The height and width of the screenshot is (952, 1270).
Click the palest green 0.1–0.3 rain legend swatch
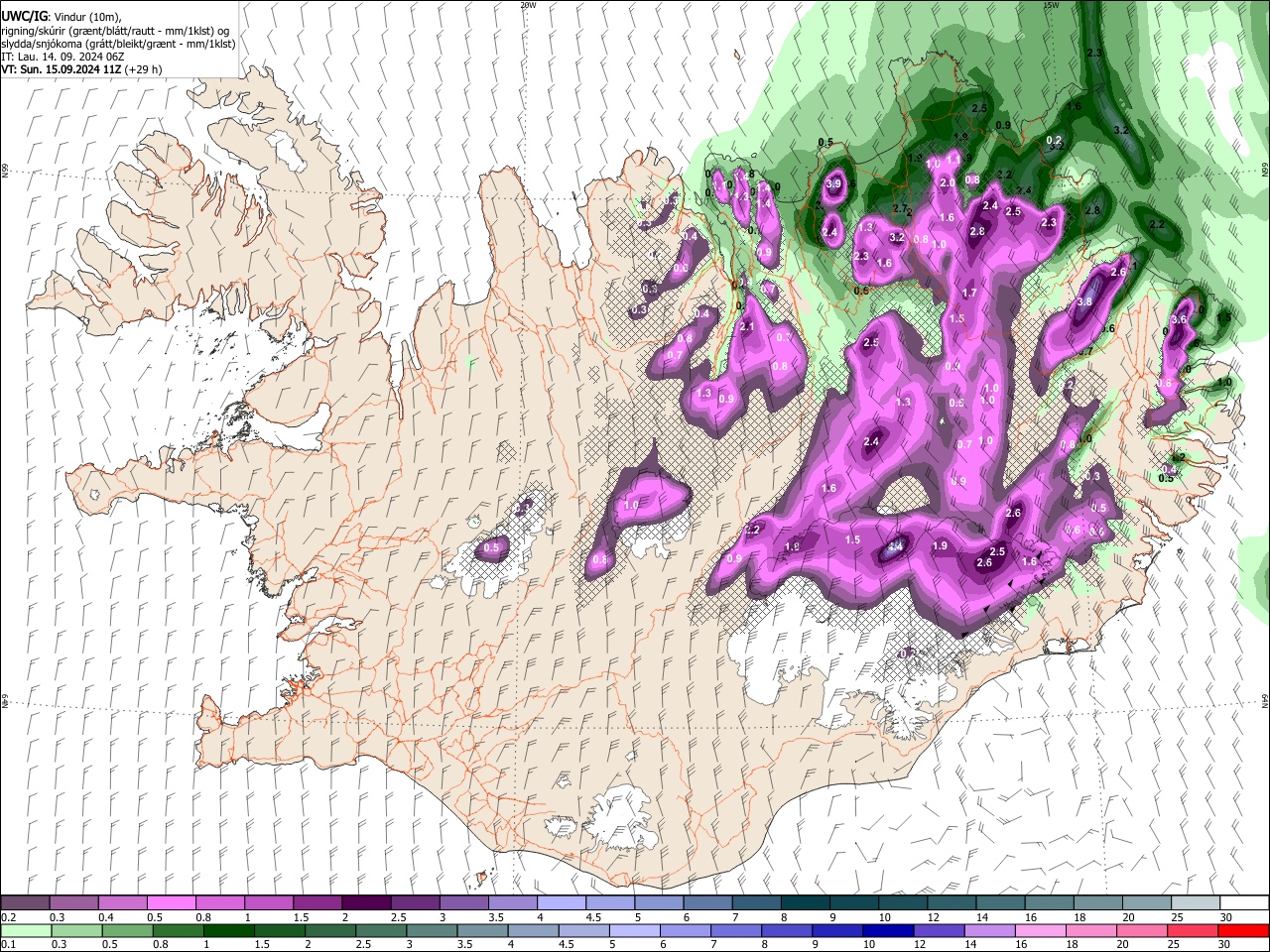click(x=25, y=930)
